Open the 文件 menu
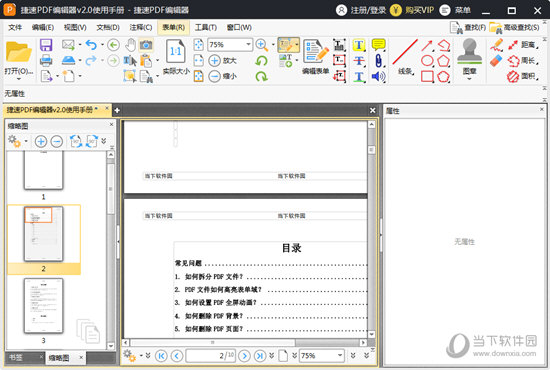Image resolution: width=550 pixels, height=370 pixels. (x=15, y=27)
